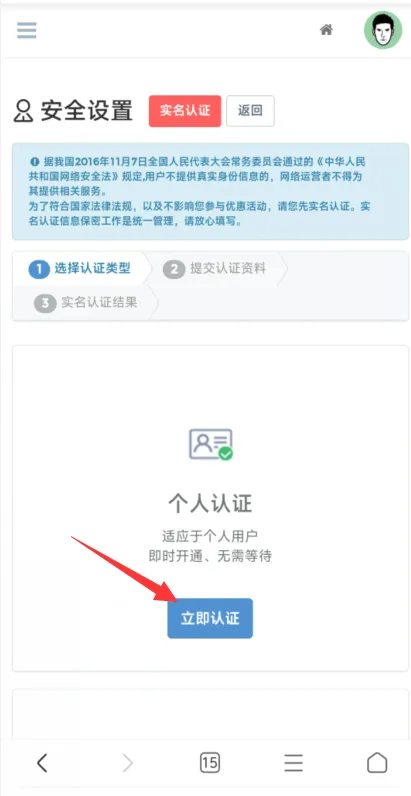This screenshot has height=796, width=411.
Task: Click the step number 3 circle
Action: pyautogui.click(x=45, y=304)
